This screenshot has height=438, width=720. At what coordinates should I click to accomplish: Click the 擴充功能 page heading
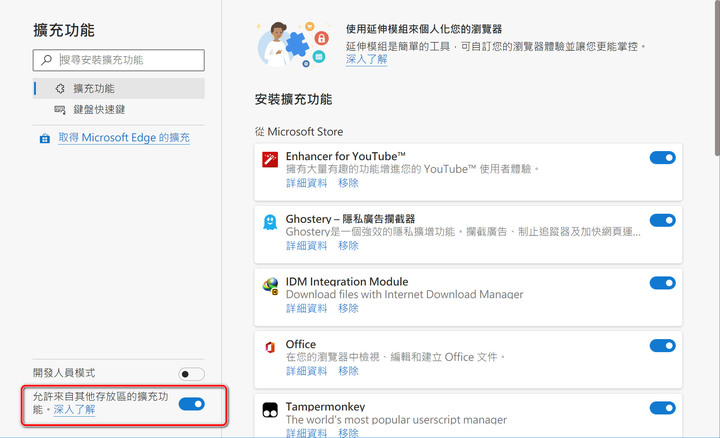[x=64, y=30]
